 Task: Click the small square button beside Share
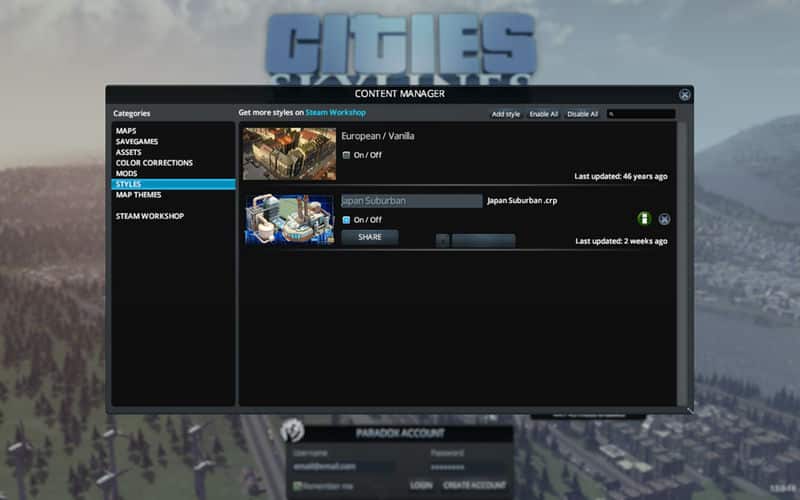[x=443, y=240]
